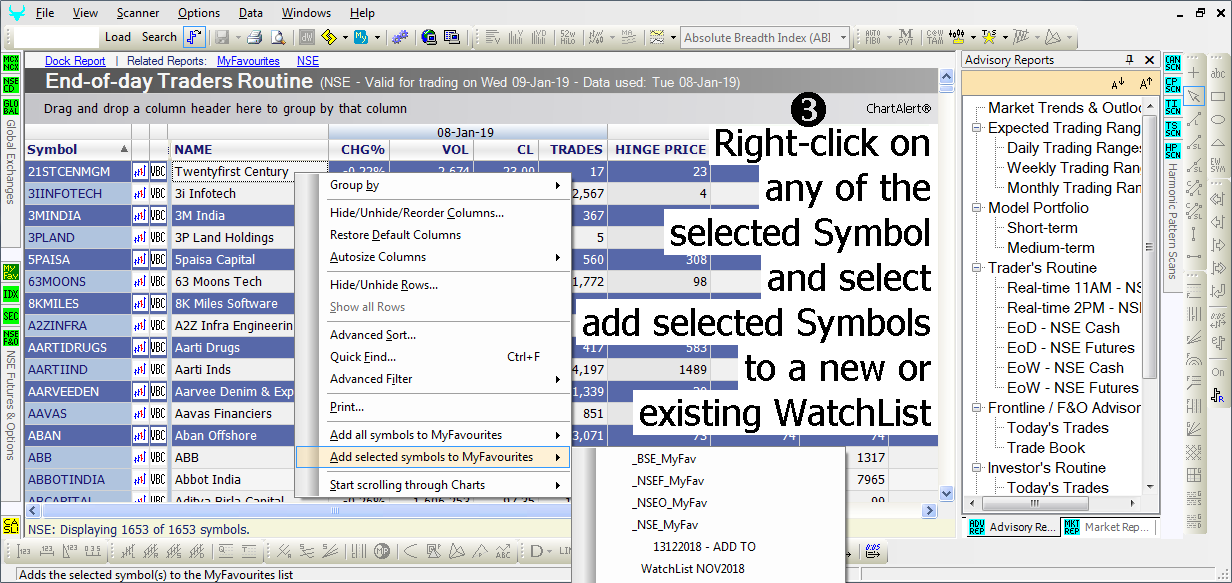Select the crosshair tool in the drawing toolbar
Viewport: 1232px width, 583px height.
coord(1194,73)
